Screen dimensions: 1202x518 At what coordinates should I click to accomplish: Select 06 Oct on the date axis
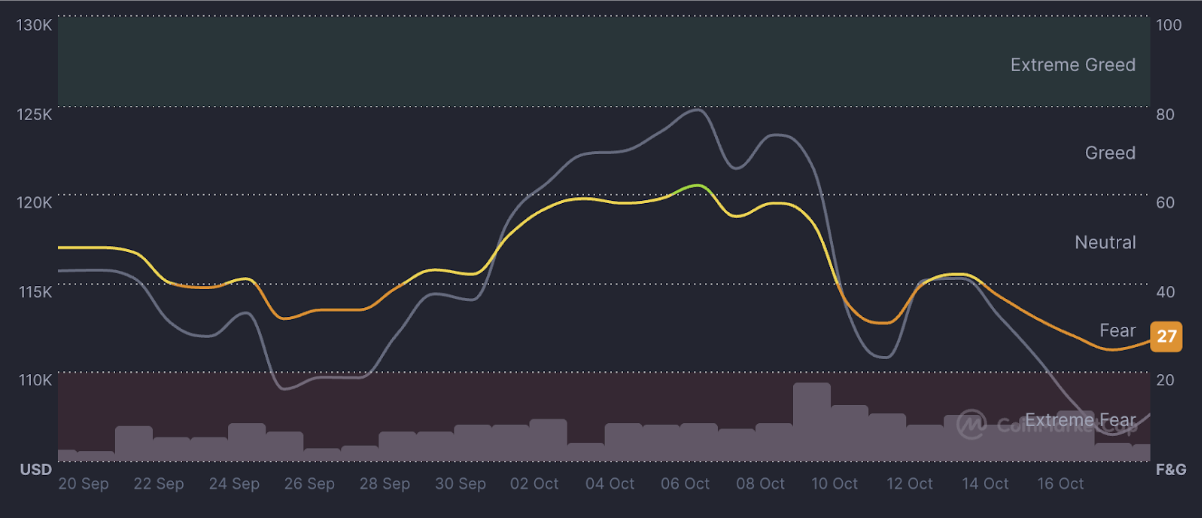point(684,484)
